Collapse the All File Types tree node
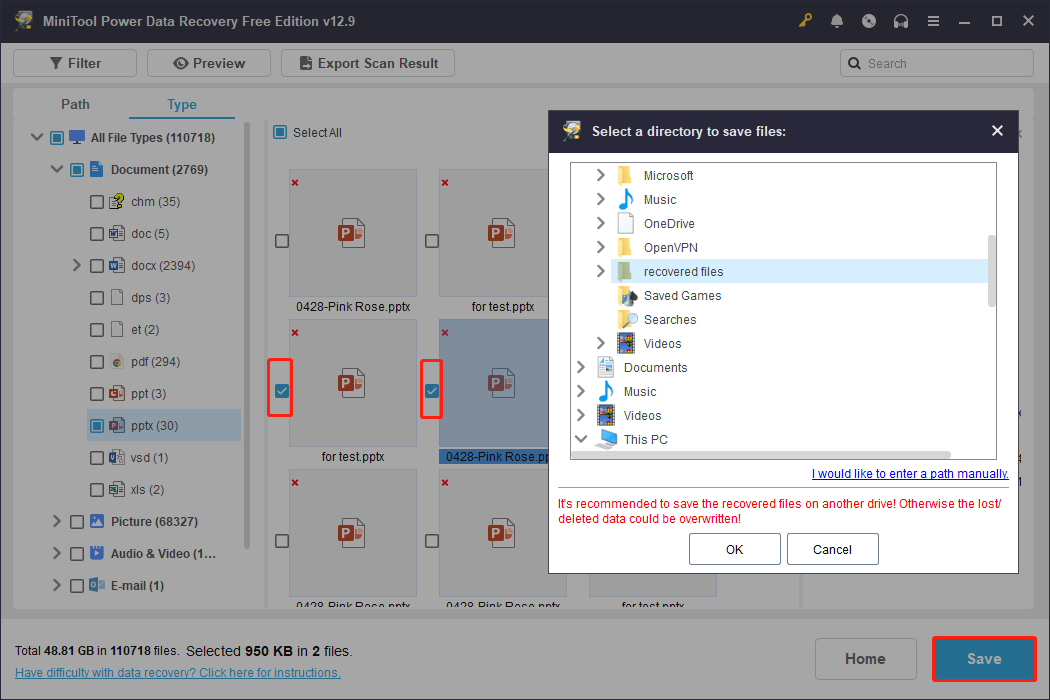Viewport: 1050px width, 700px height. [37, 137]
